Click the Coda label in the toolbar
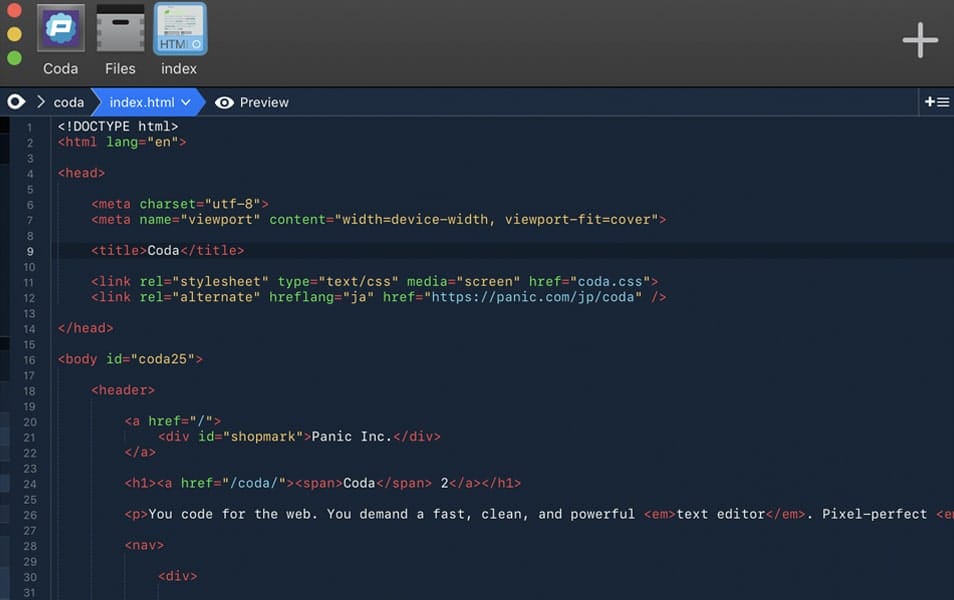954x600 pixels. 59,68
